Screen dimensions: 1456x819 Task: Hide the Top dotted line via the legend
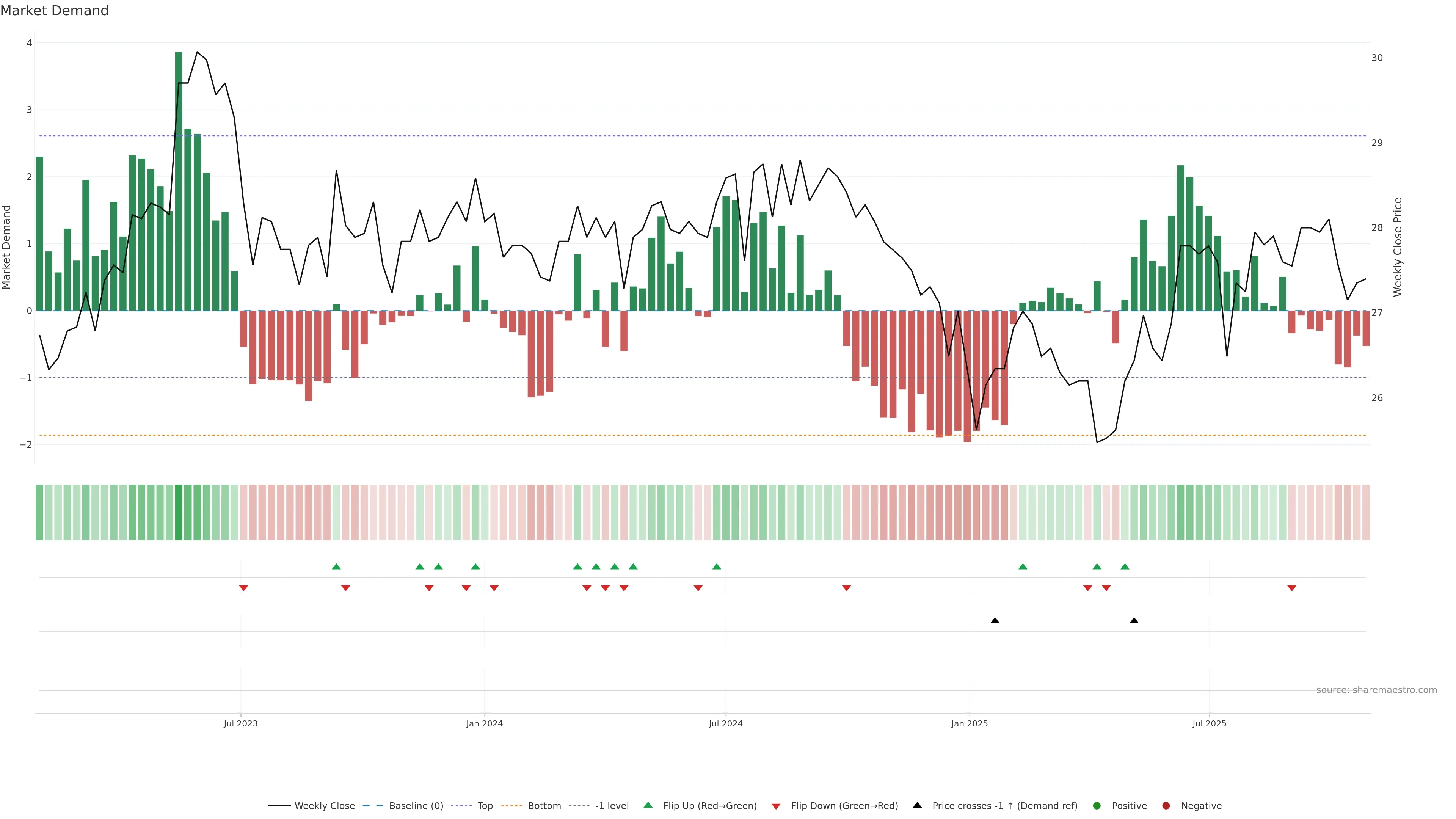(485, 806)
